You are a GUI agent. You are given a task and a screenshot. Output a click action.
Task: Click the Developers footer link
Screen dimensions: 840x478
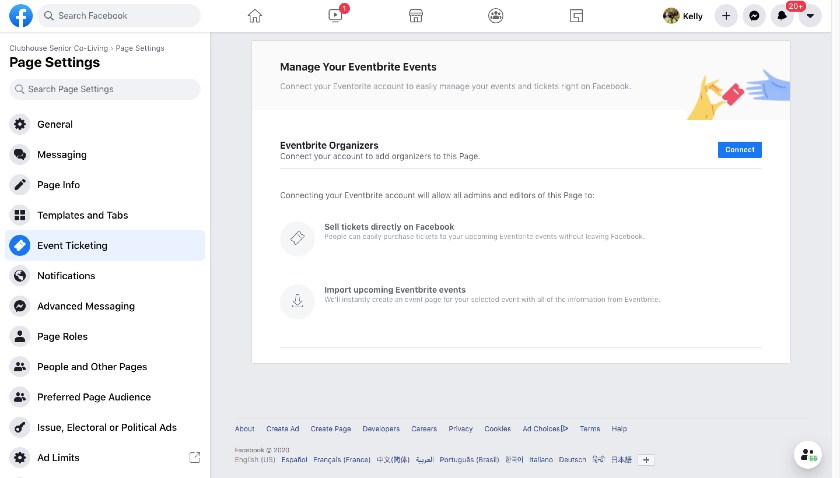(381, 429)
